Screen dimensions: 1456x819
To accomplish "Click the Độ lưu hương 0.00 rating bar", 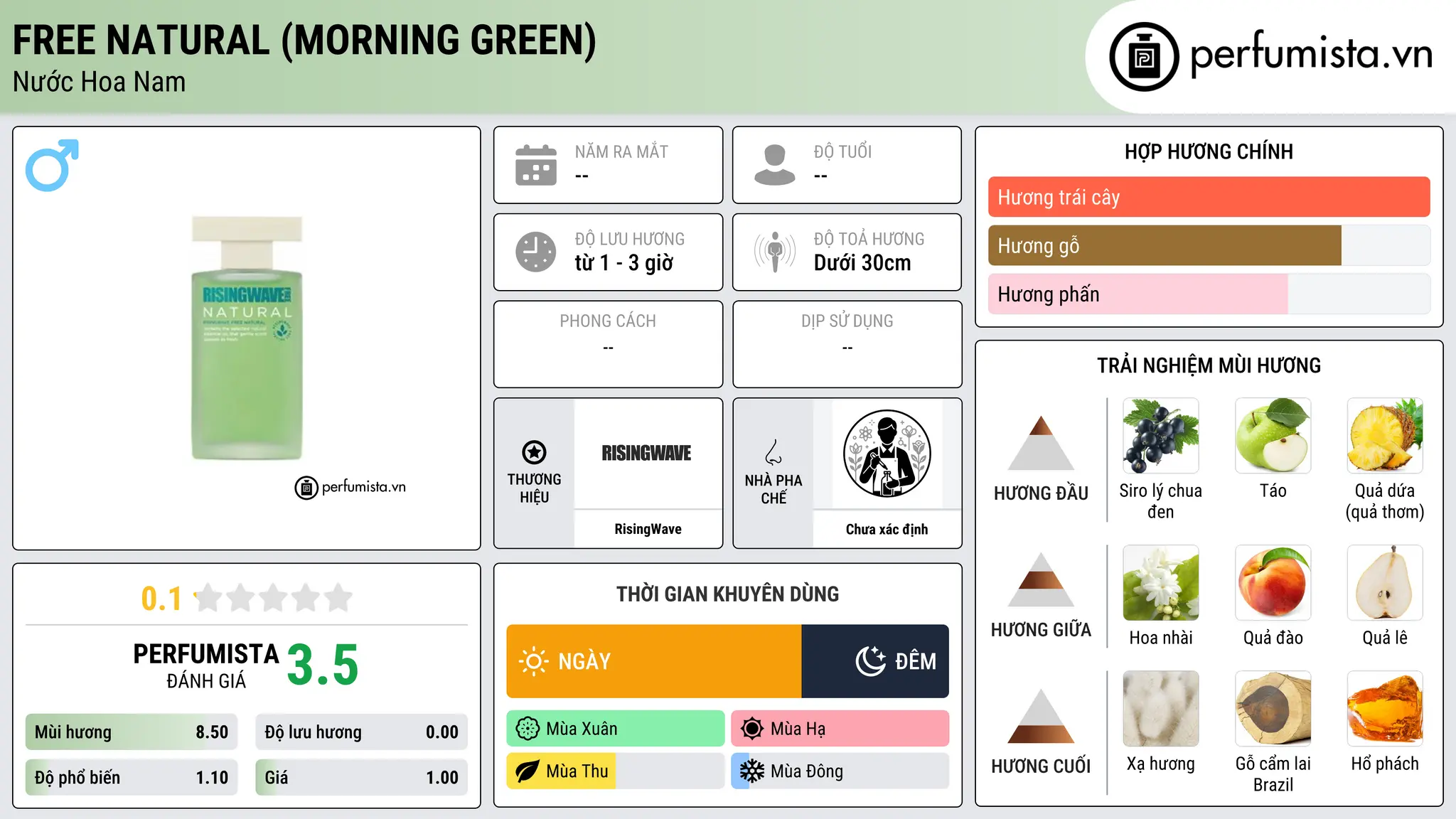I will click(x=361, y=732).
